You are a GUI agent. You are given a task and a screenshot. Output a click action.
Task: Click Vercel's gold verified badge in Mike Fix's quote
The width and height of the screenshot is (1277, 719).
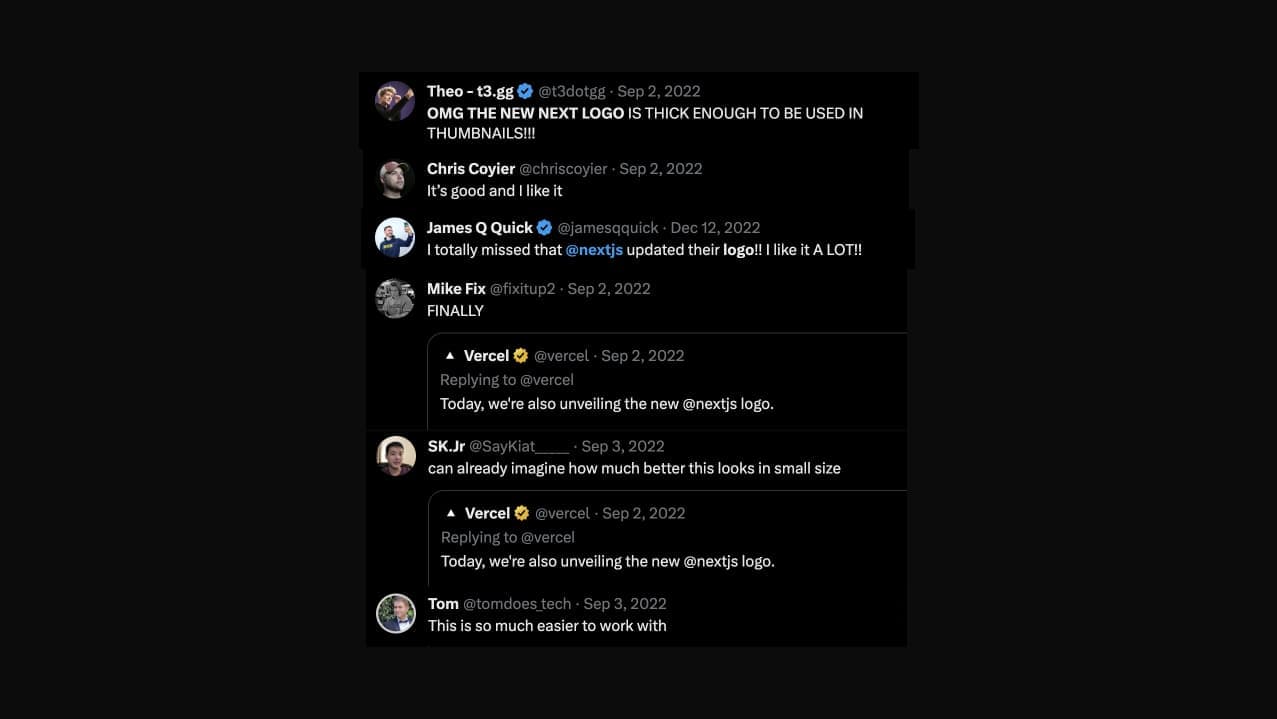[x=521, y=356]
